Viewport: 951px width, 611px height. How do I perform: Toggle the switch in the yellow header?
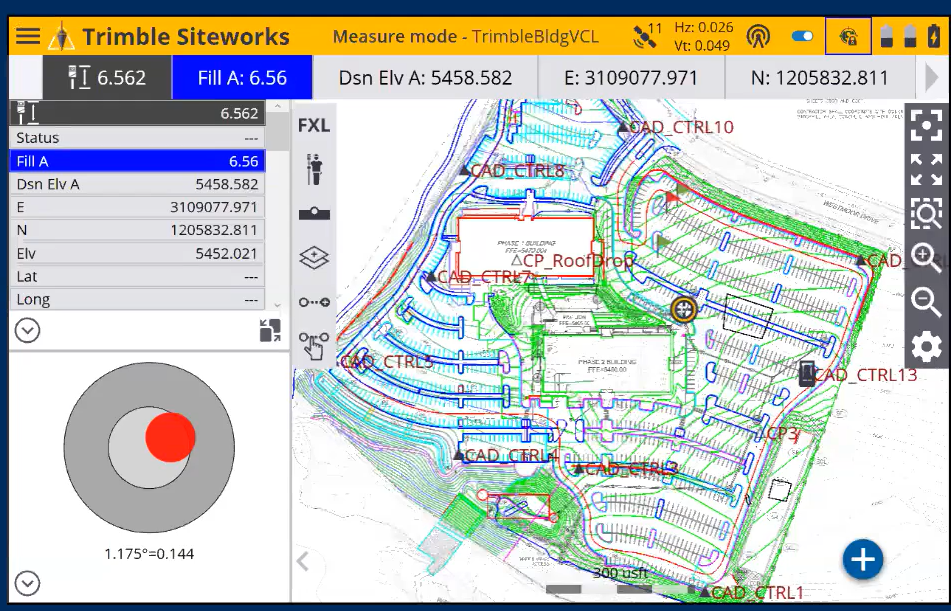click(802, 36)
